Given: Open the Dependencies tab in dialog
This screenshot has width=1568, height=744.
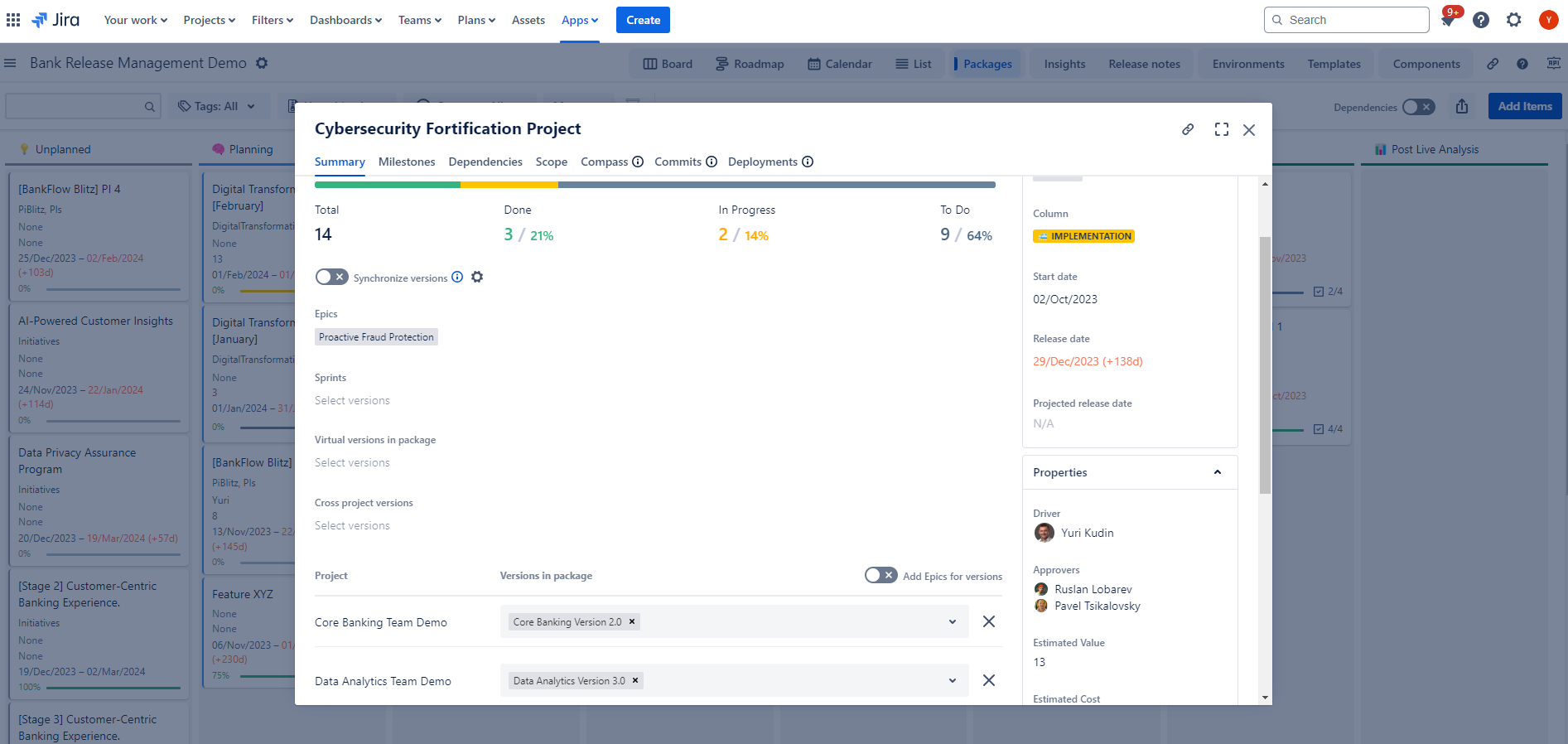Looking at the screenshot, I should (485, 162).
